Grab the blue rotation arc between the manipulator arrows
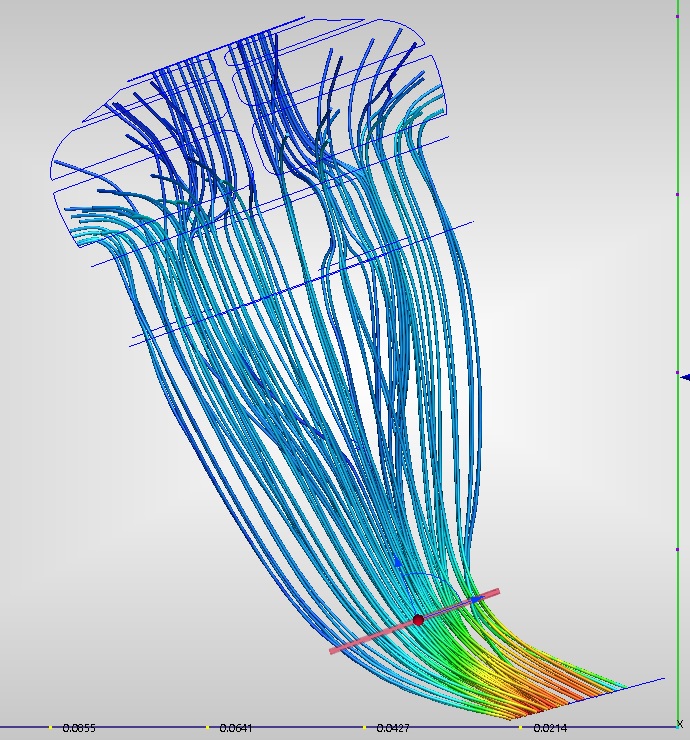The image size is (690, 740). tap(432, 576)
